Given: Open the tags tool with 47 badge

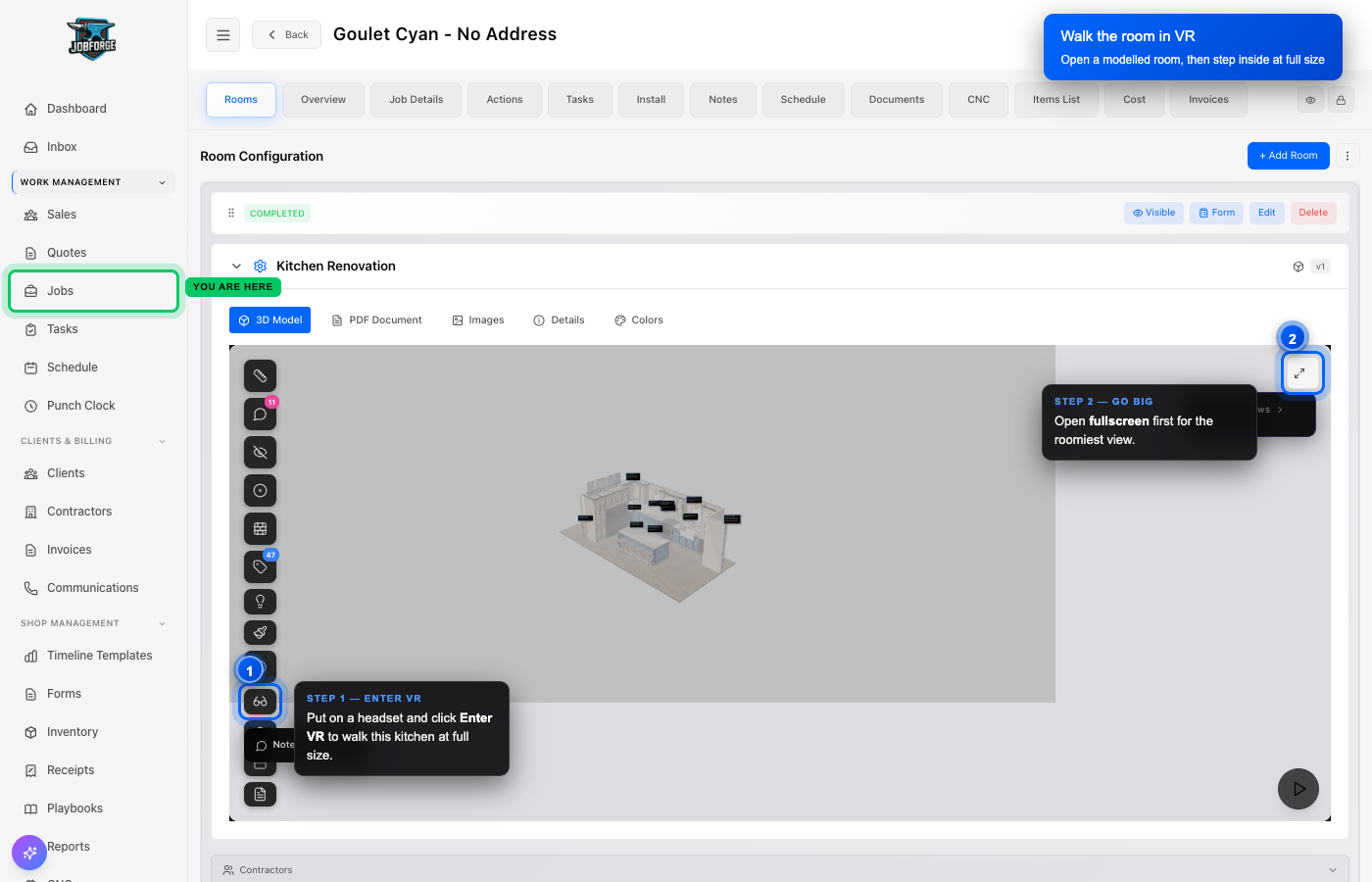Looking at the screenshot, I should click(x=260, y=566).
